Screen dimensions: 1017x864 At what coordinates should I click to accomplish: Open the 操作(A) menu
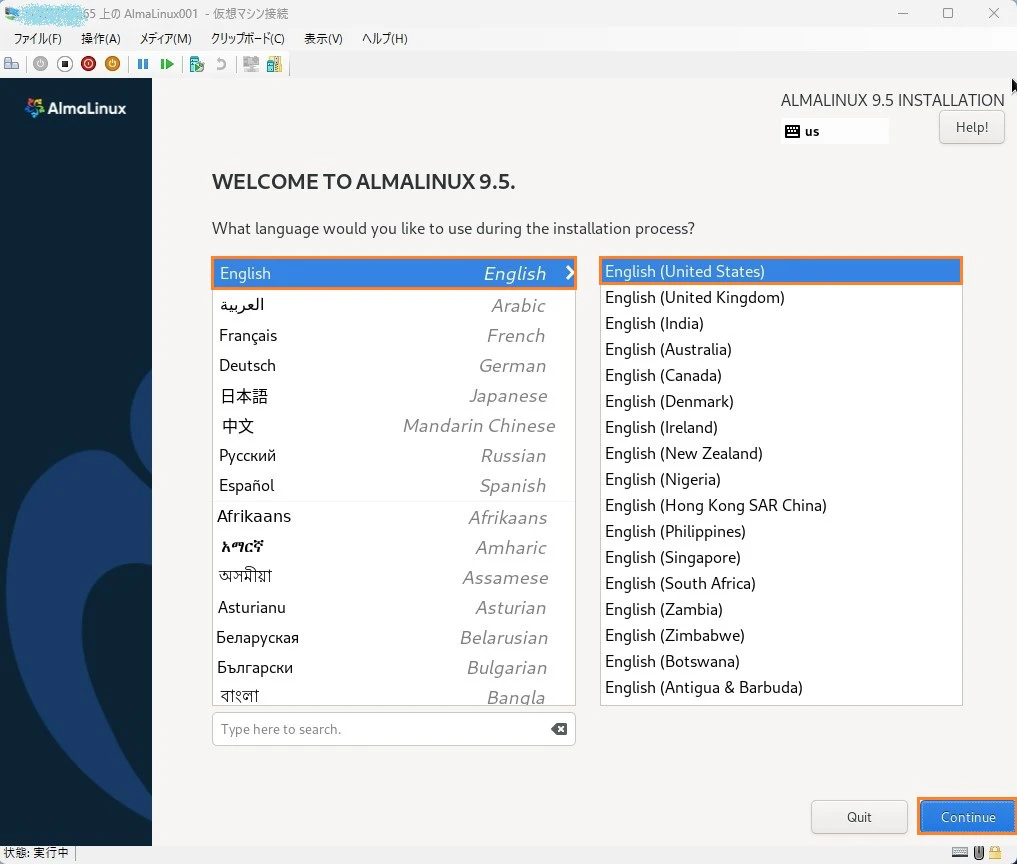pyautogui.click(x=101, y=38)
